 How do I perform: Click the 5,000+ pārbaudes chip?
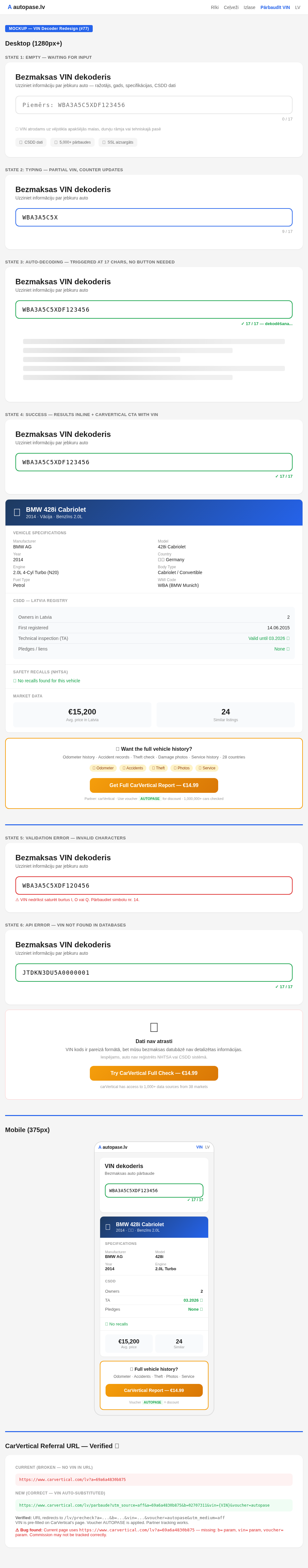(72, 142)
